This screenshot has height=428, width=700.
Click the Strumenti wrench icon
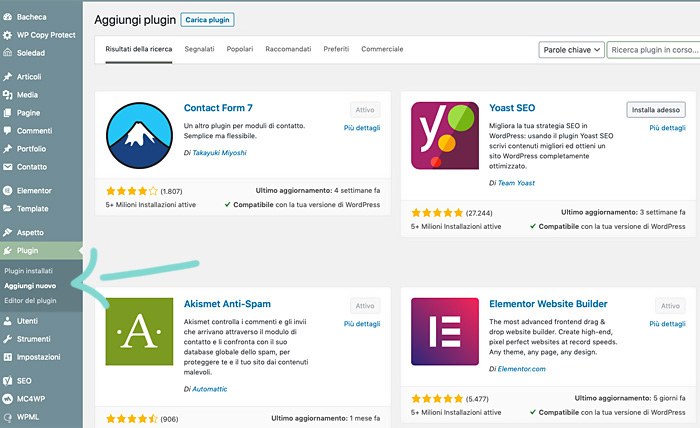8,339
